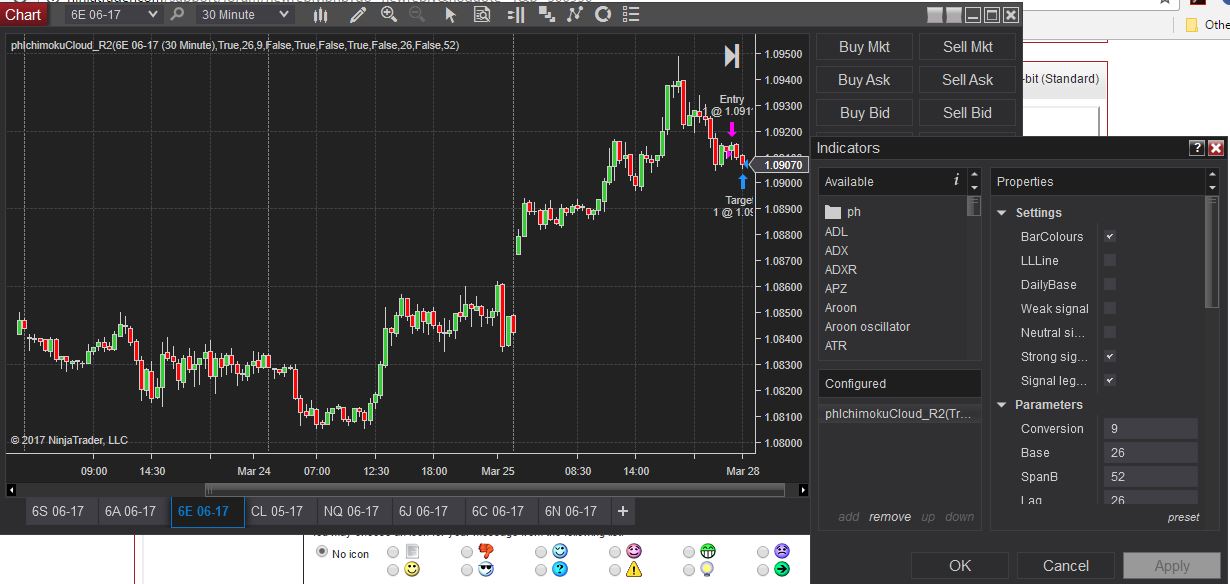
Task: Select the warning triangle icon radio button
Action: [616, 569]
